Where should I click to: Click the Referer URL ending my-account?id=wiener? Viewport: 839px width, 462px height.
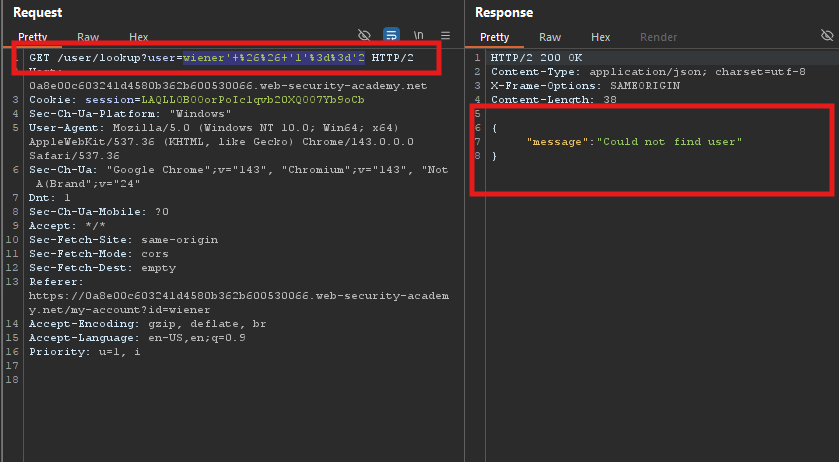pyautogui.click(x=239, y=302)
